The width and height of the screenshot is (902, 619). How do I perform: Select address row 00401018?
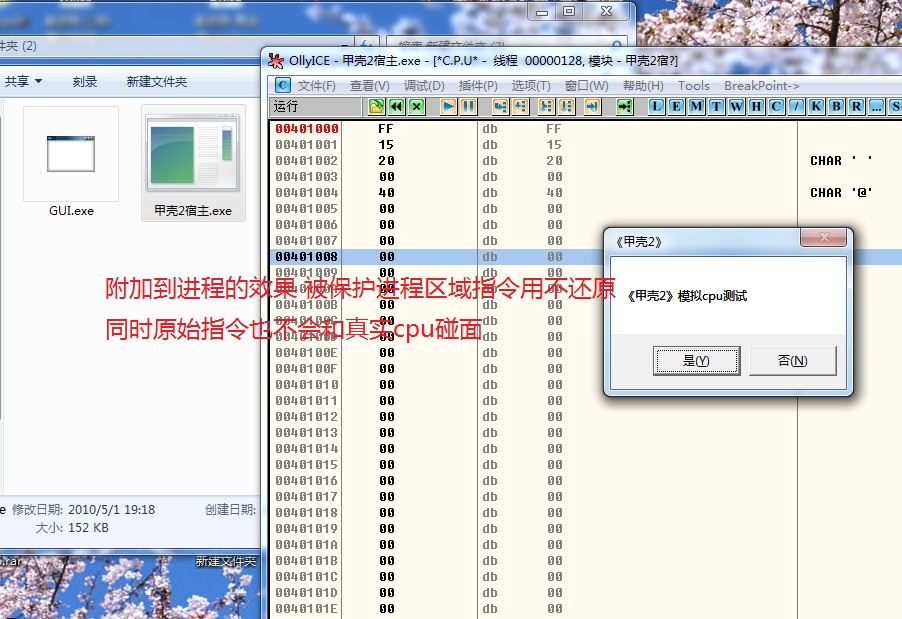(x=307, y=513)
